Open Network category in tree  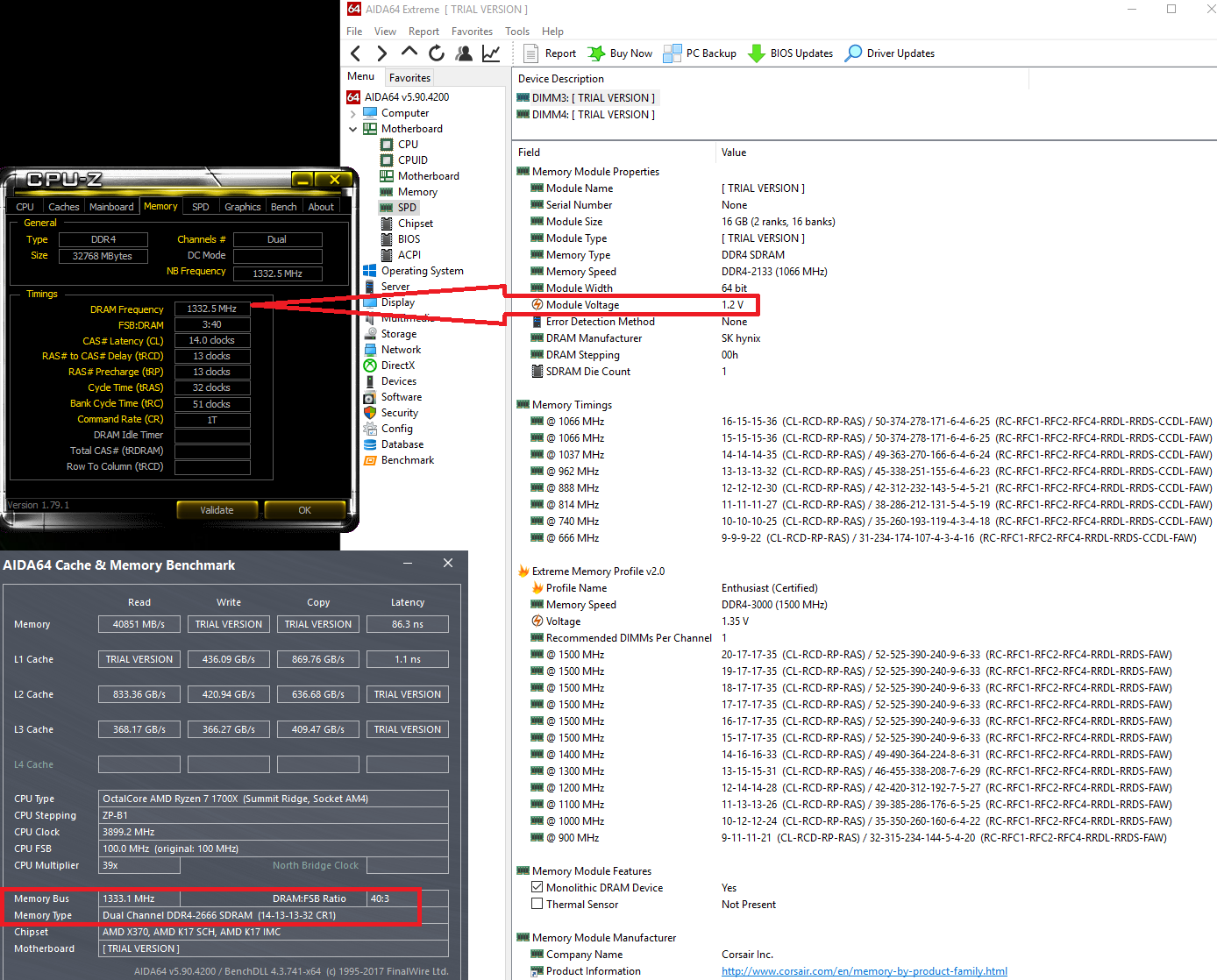[x=392, y=350]
